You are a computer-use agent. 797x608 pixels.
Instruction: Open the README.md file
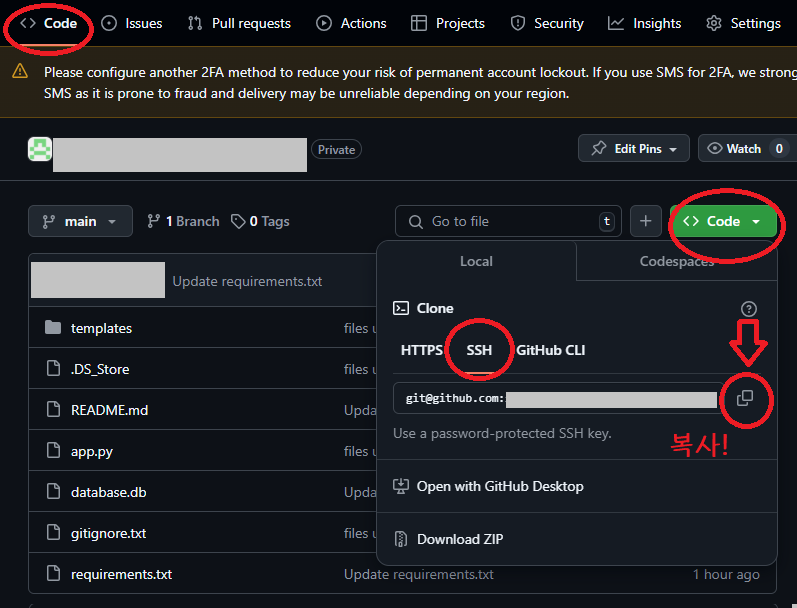[x=109, y=410]
